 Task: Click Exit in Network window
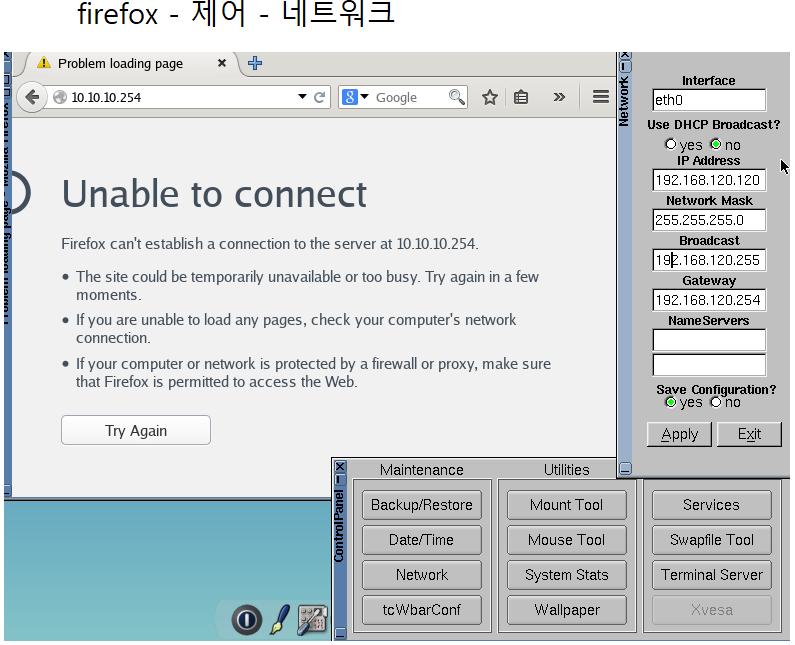click(749, 434)
